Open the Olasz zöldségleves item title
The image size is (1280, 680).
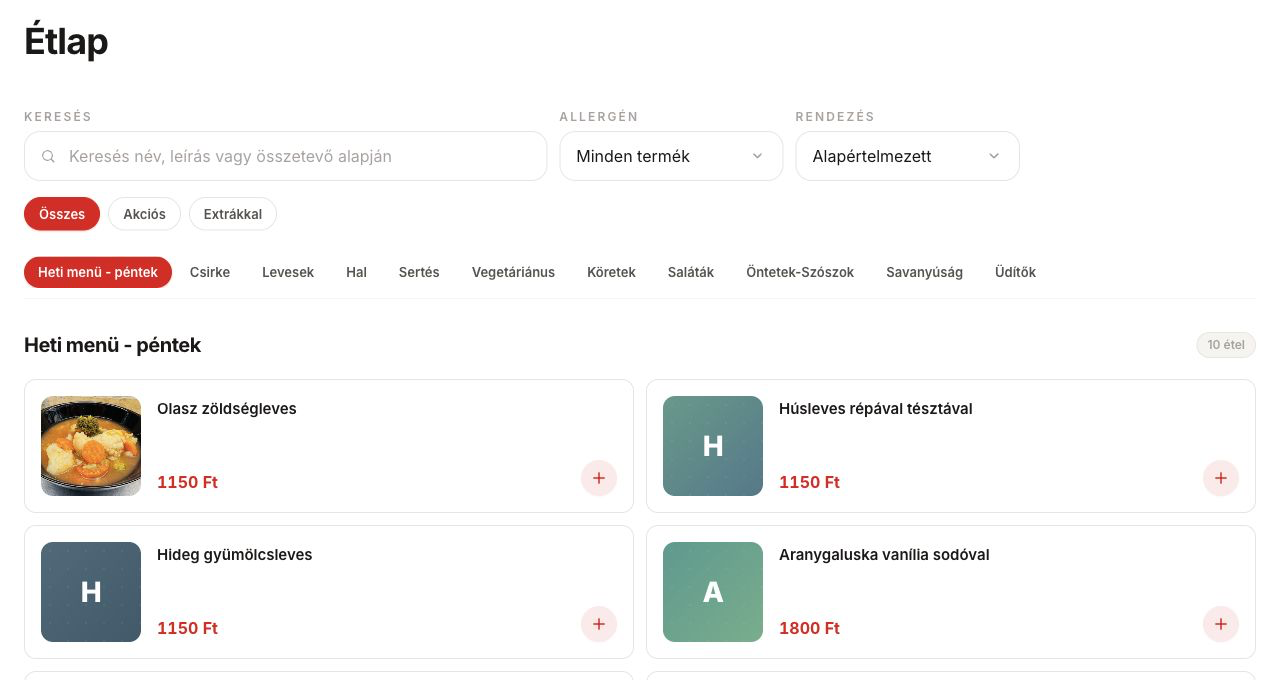227,409
